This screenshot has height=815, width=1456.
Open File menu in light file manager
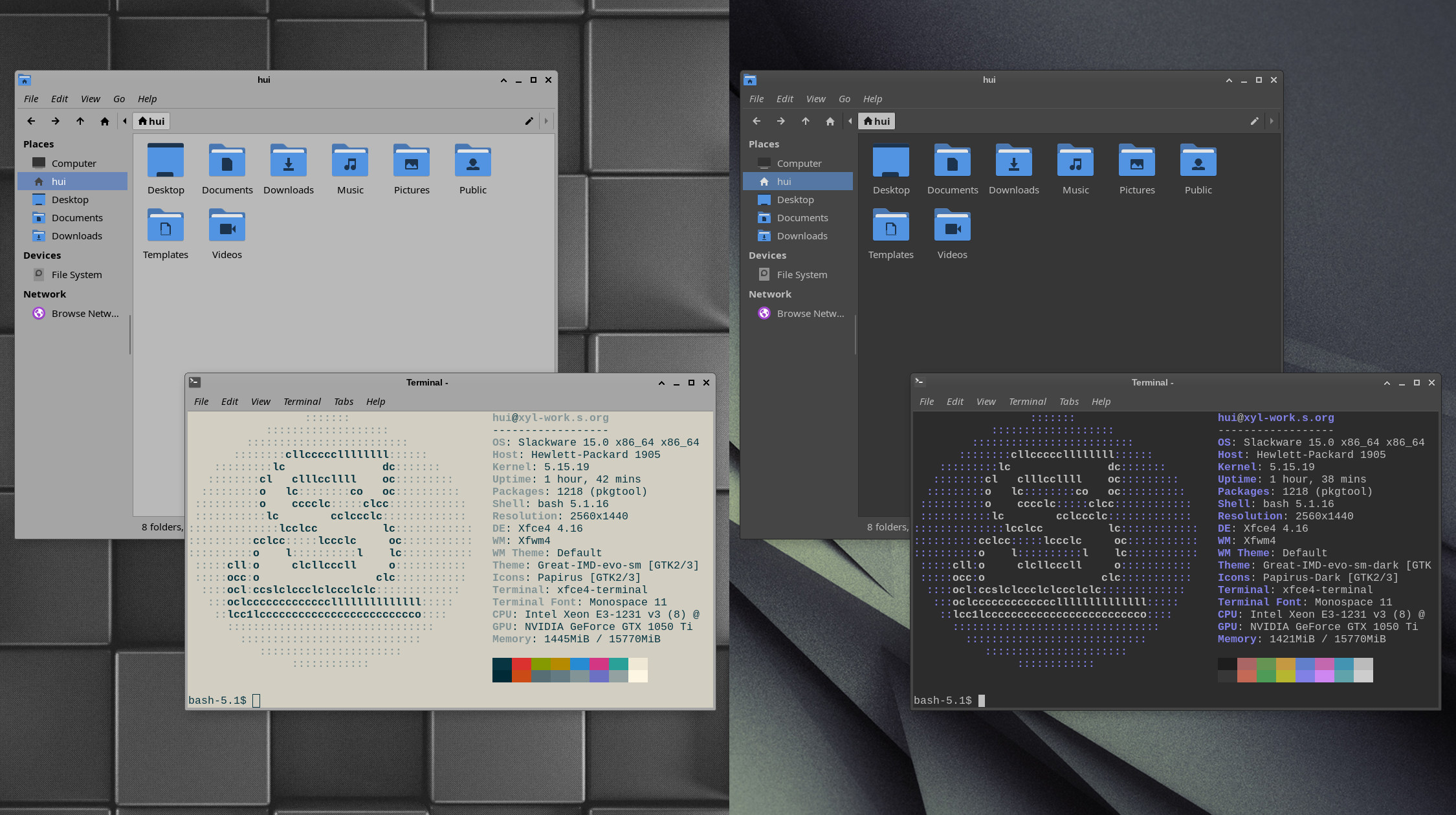click(x=31, y=99)
